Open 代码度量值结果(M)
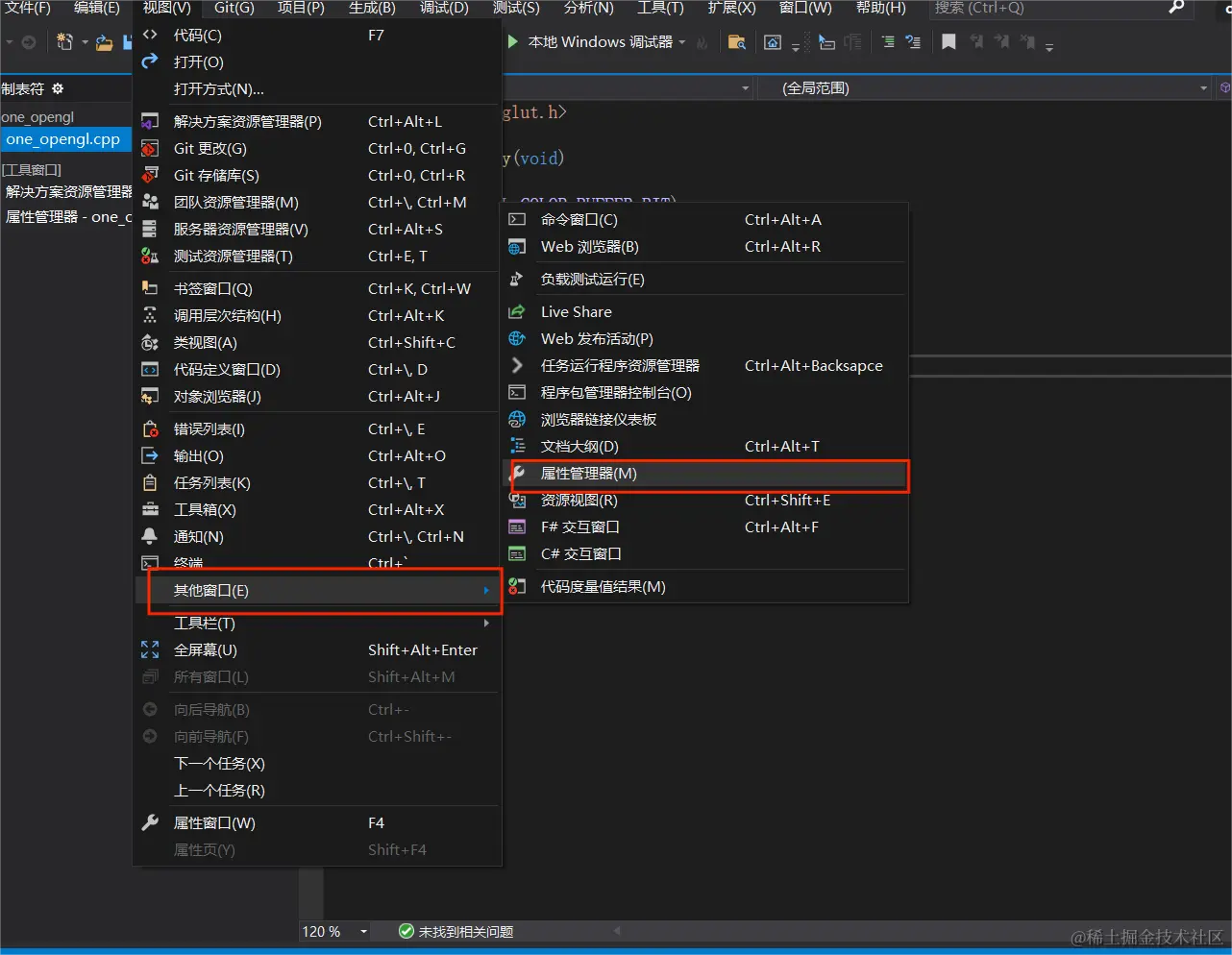 coord(706,587)
